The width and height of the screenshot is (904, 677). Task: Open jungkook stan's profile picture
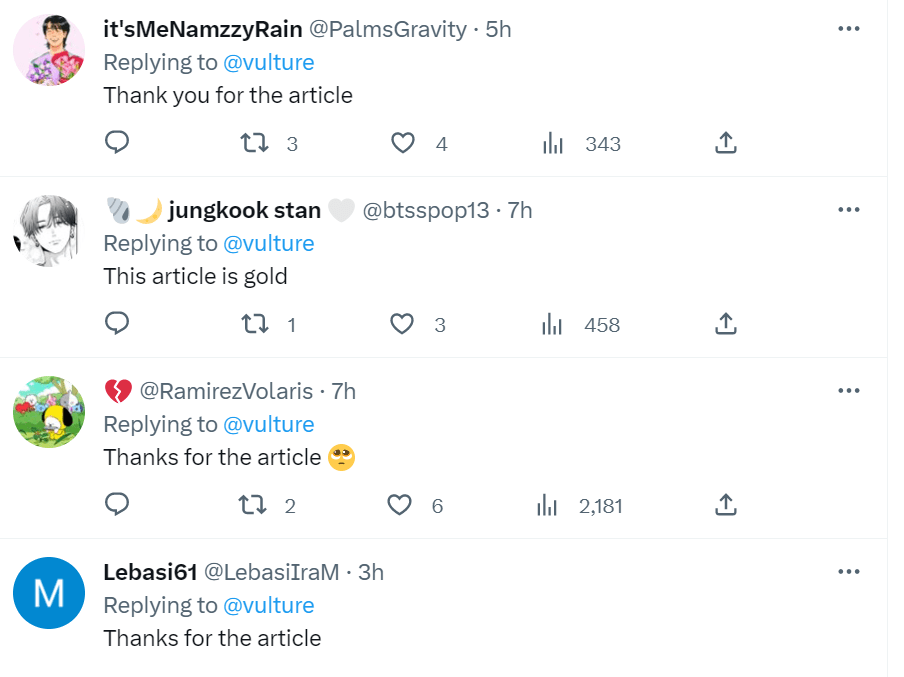[49, 231]
